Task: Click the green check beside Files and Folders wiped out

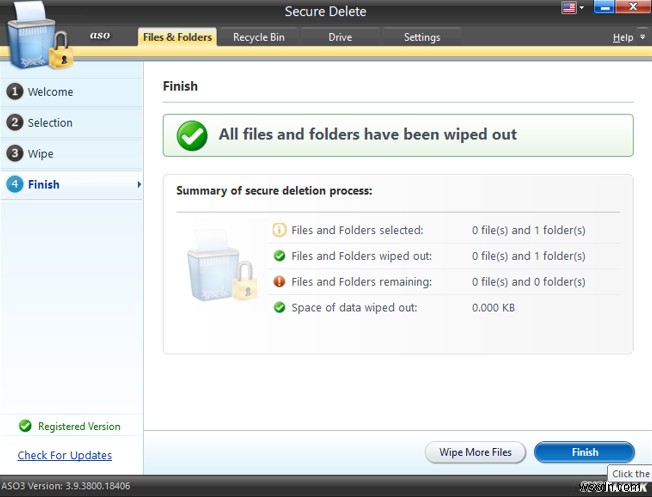Action: coord(279,256)
